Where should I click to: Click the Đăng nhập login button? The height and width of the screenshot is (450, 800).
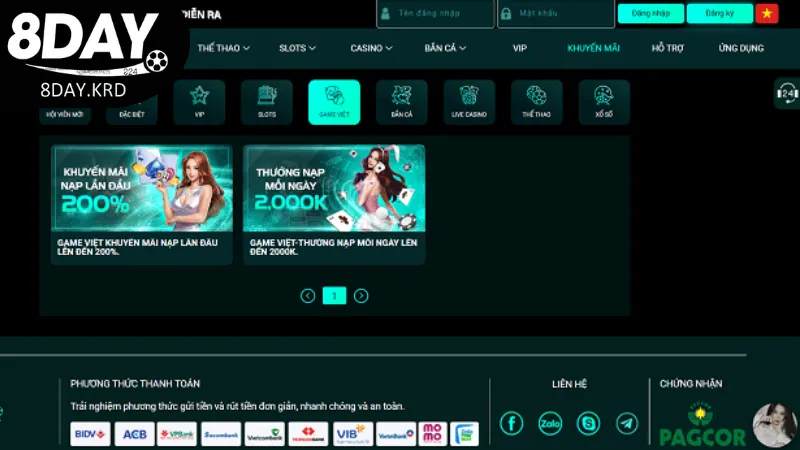click(651, 13)
